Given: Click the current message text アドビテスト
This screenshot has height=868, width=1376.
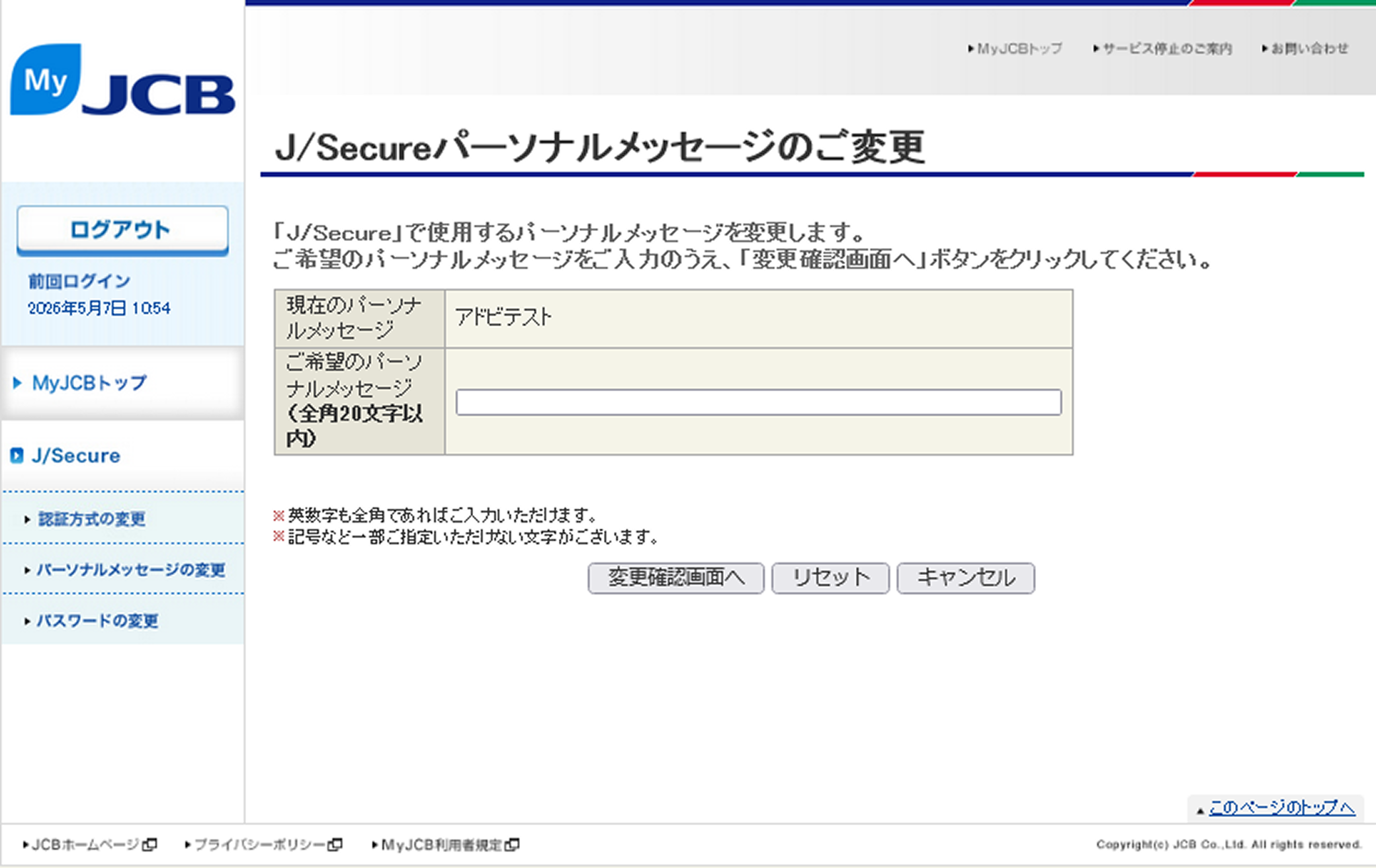Looking at the screenshot, I should coord(503,318).
